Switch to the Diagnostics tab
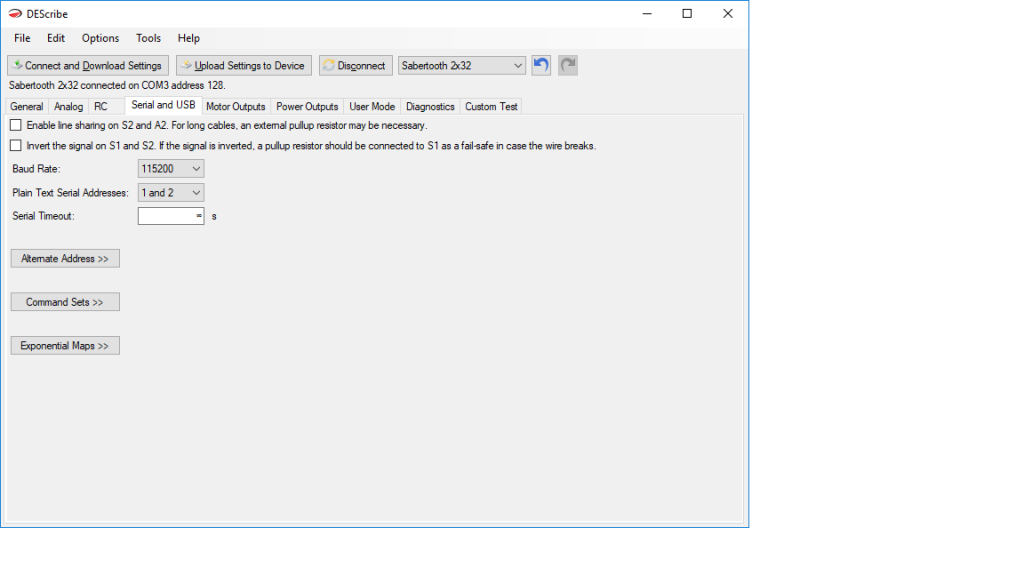Viewport: 1024px width, 576px height. [430, 106]
